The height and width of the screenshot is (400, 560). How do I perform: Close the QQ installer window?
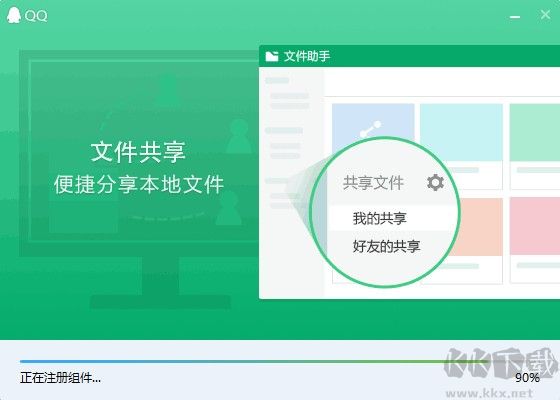[545, 15]
